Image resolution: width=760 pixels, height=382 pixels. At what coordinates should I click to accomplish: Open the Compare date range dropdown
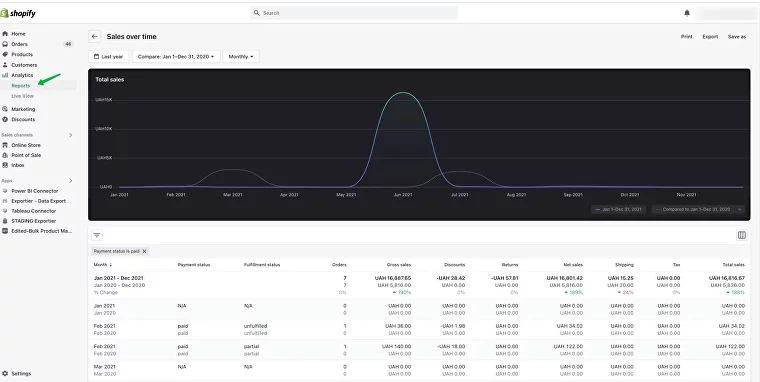point(176,57)
